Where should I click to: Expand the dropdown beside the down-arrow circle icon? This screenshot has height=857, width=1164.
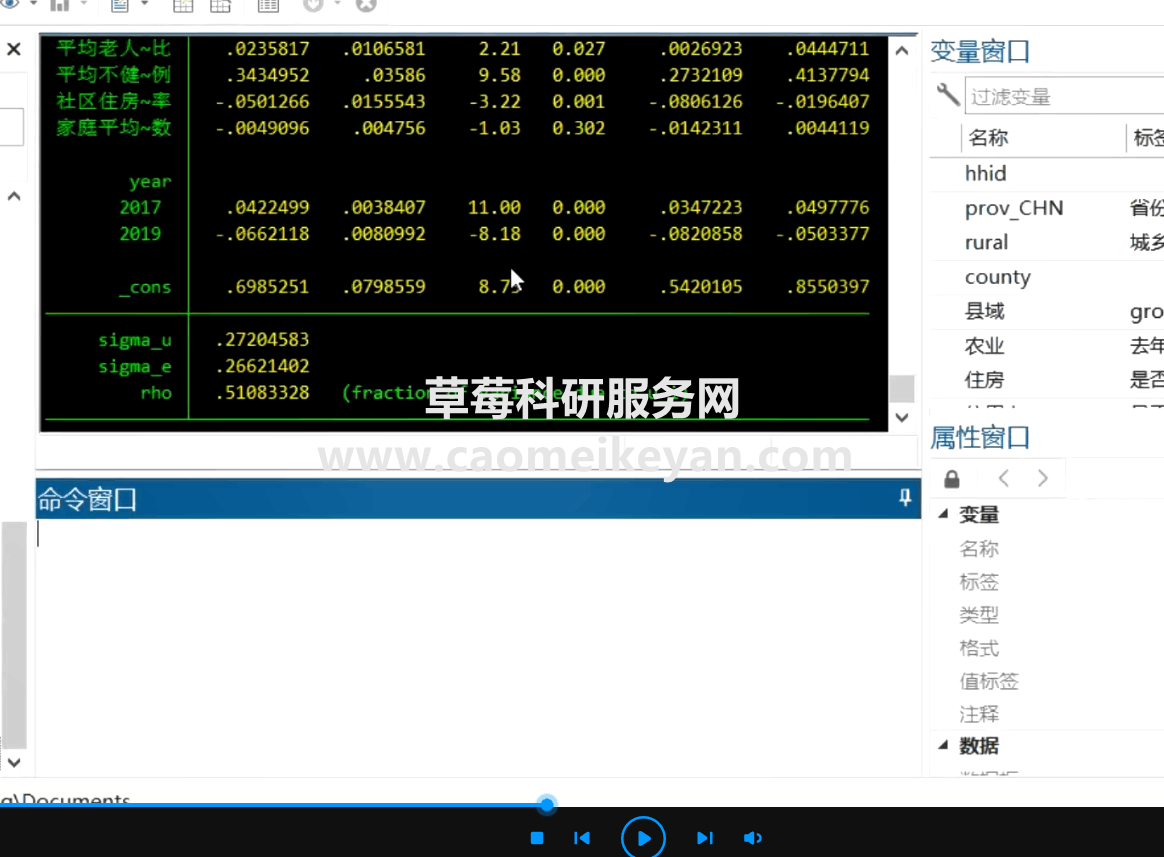coord(337,4)
